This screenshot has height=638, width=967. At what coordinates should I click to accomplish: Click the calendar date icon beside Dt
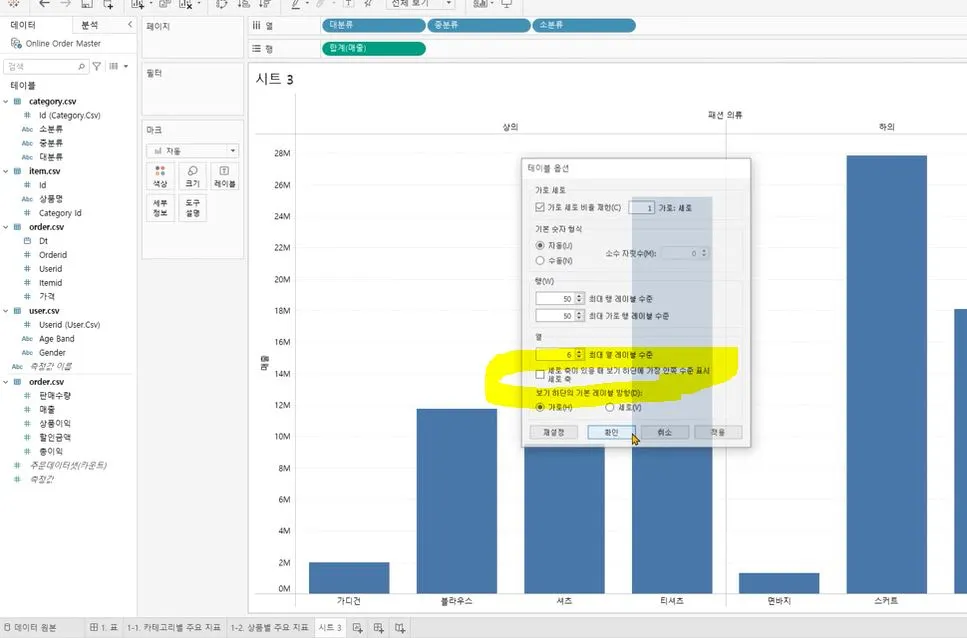pyautogui.click(x=27, y=240)
